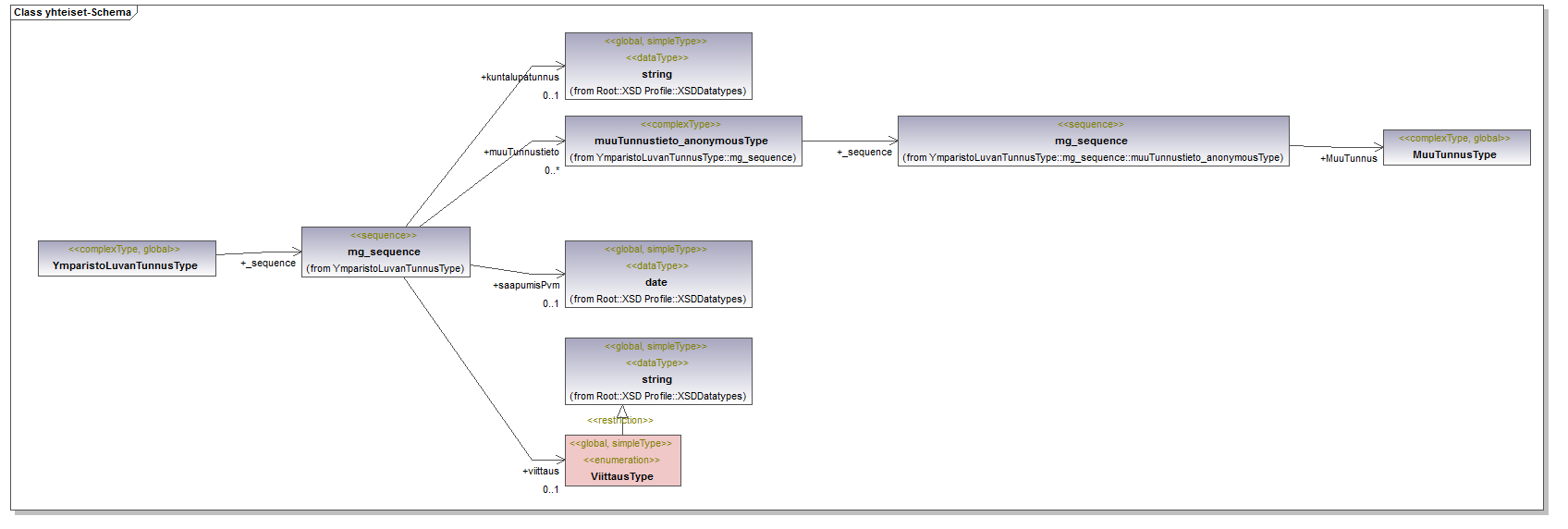Select the +kuntalupatunnus association label
This screenshot has height=529, width=1568.
click(520, 77)
